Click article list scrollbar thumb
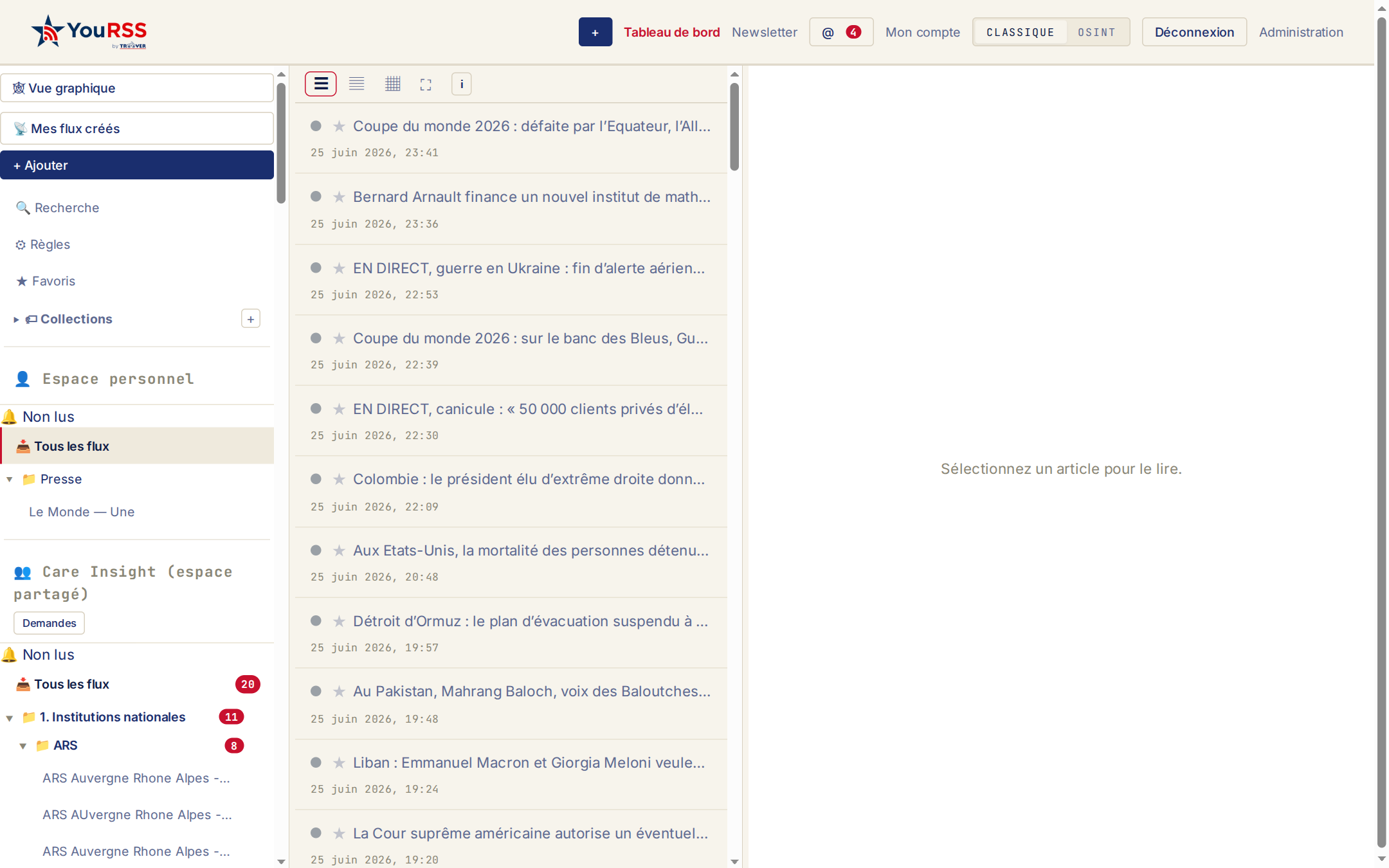The width and height of the screenshot is (1389, 868). pyautogui.click(x=734, y=127)
